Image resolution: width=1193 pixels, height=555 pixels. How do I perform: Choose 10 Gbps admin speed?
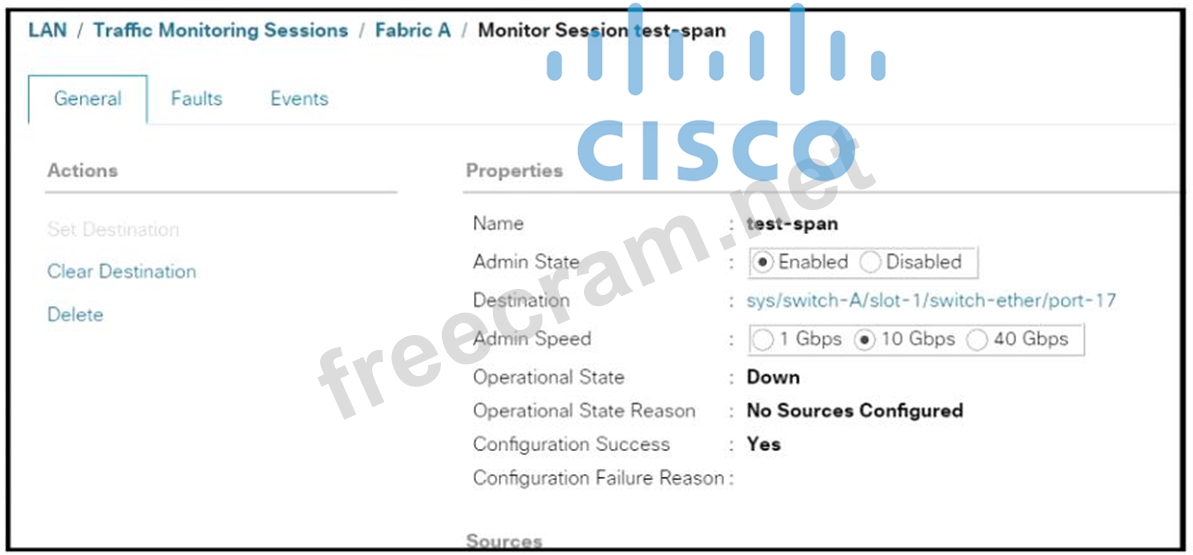click(x=865, y=340)
